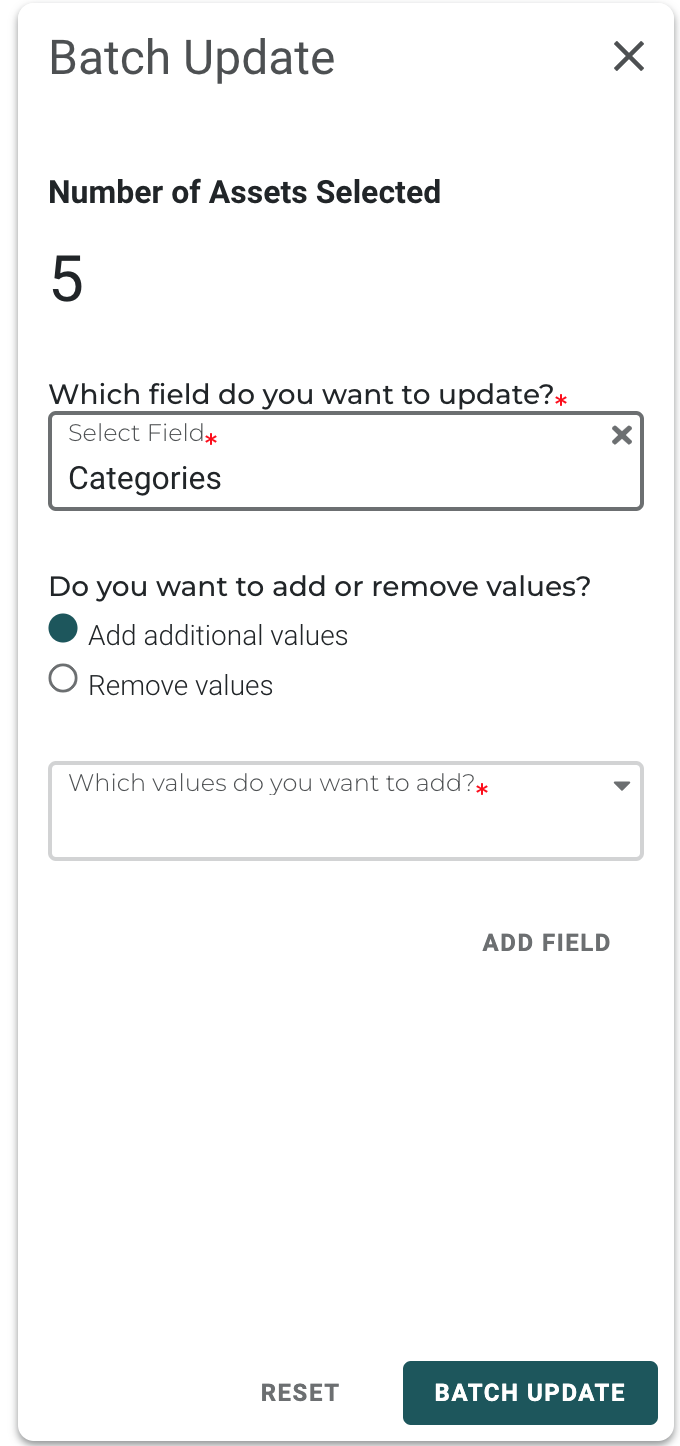This screenshot has height=1446, width=680.
Task: Choose the Remove values radio button
Action: click(63, 680)
